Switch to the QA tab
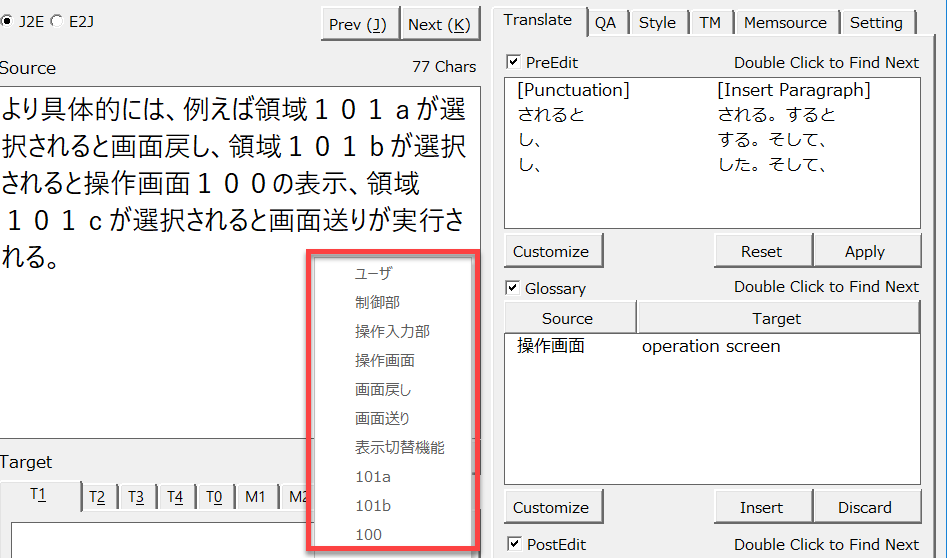Viewport: 947px width, 558px height. click(605, 22)
